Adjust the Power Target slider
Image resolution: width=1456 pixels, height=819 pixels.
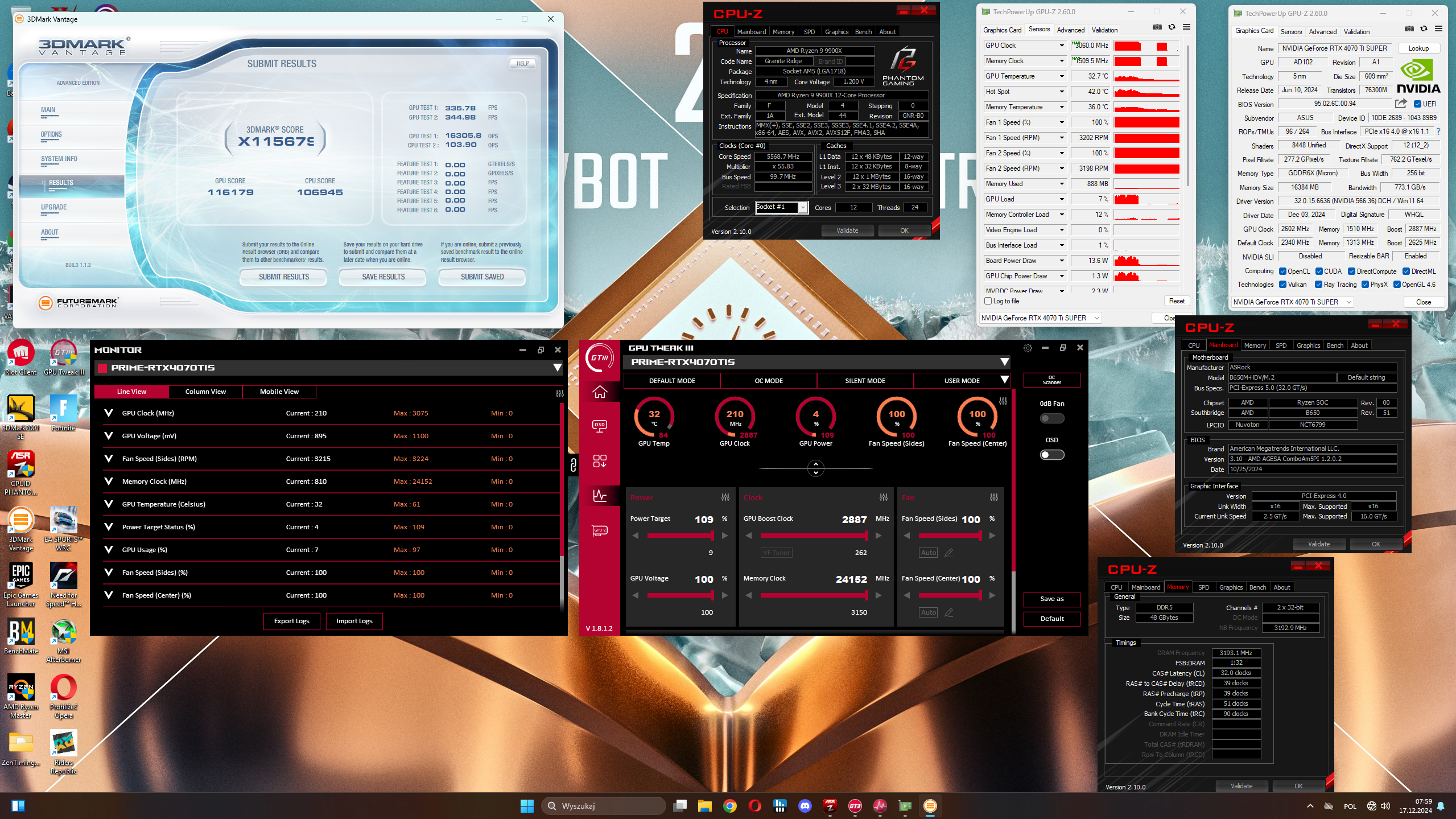pyautogui.click(x=680, y=536)
